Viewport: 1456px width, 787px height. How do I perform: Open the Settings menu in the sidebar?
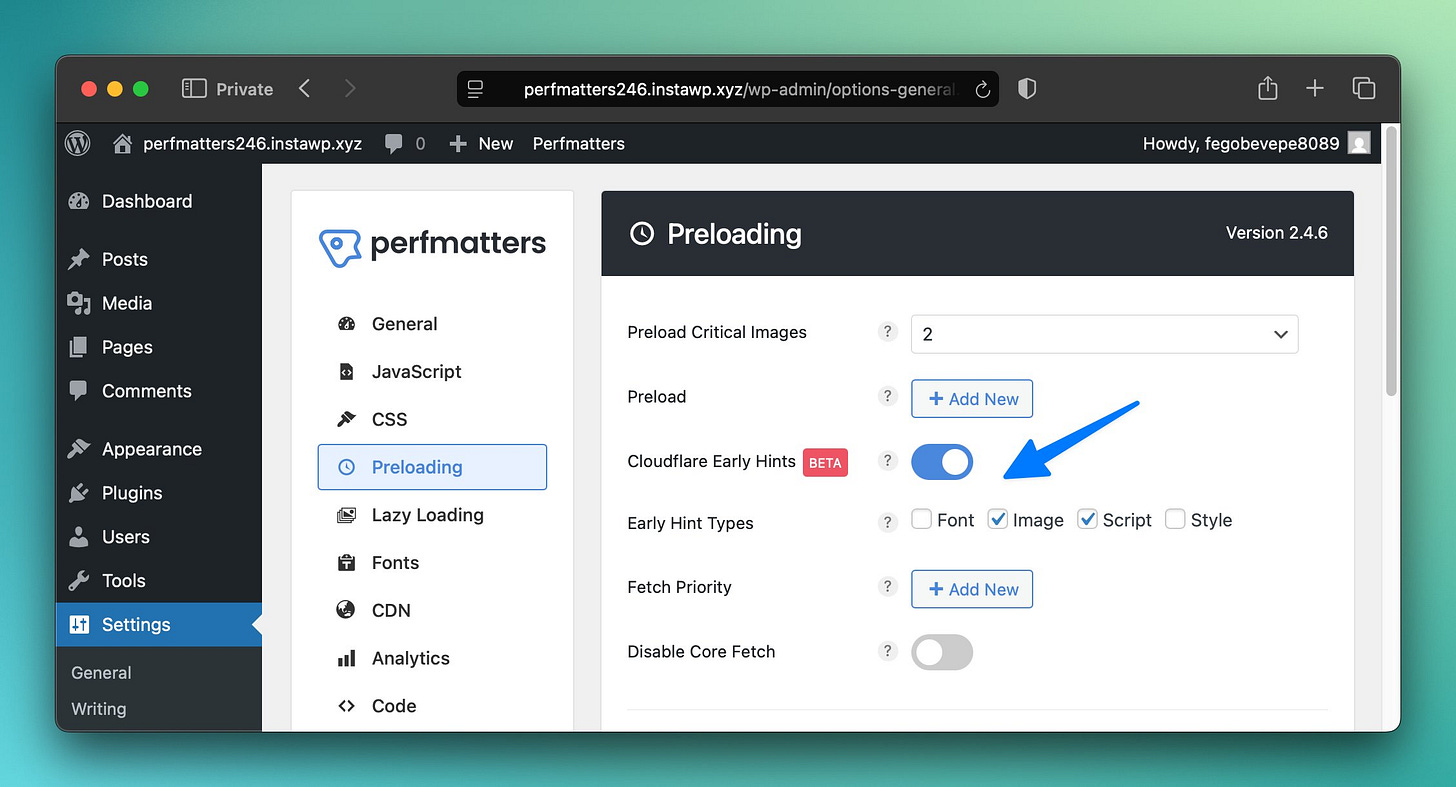(x=159, y=625)
